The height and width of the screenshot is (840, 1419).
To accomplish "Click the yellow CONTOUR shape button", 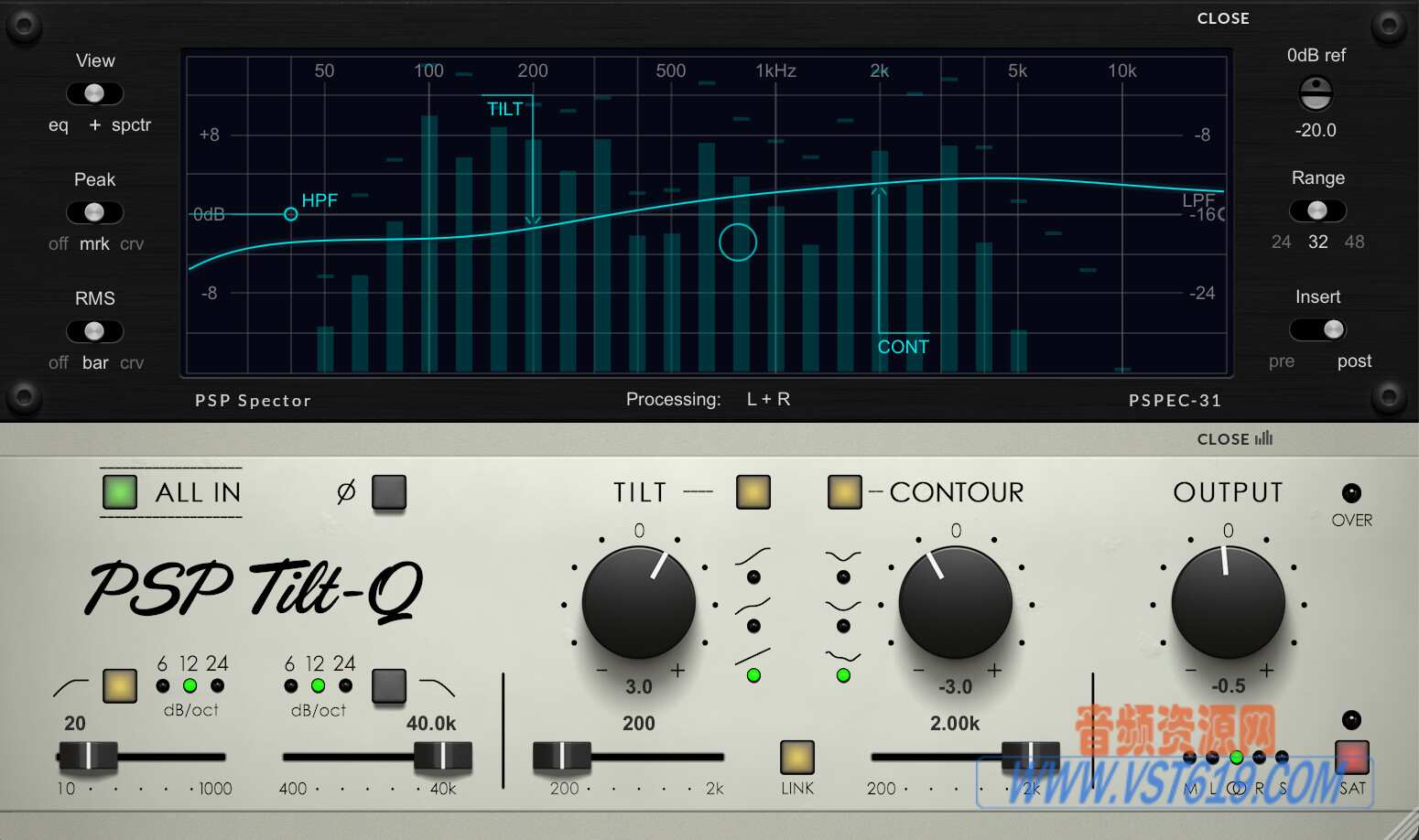I will [x=844, y=492].
